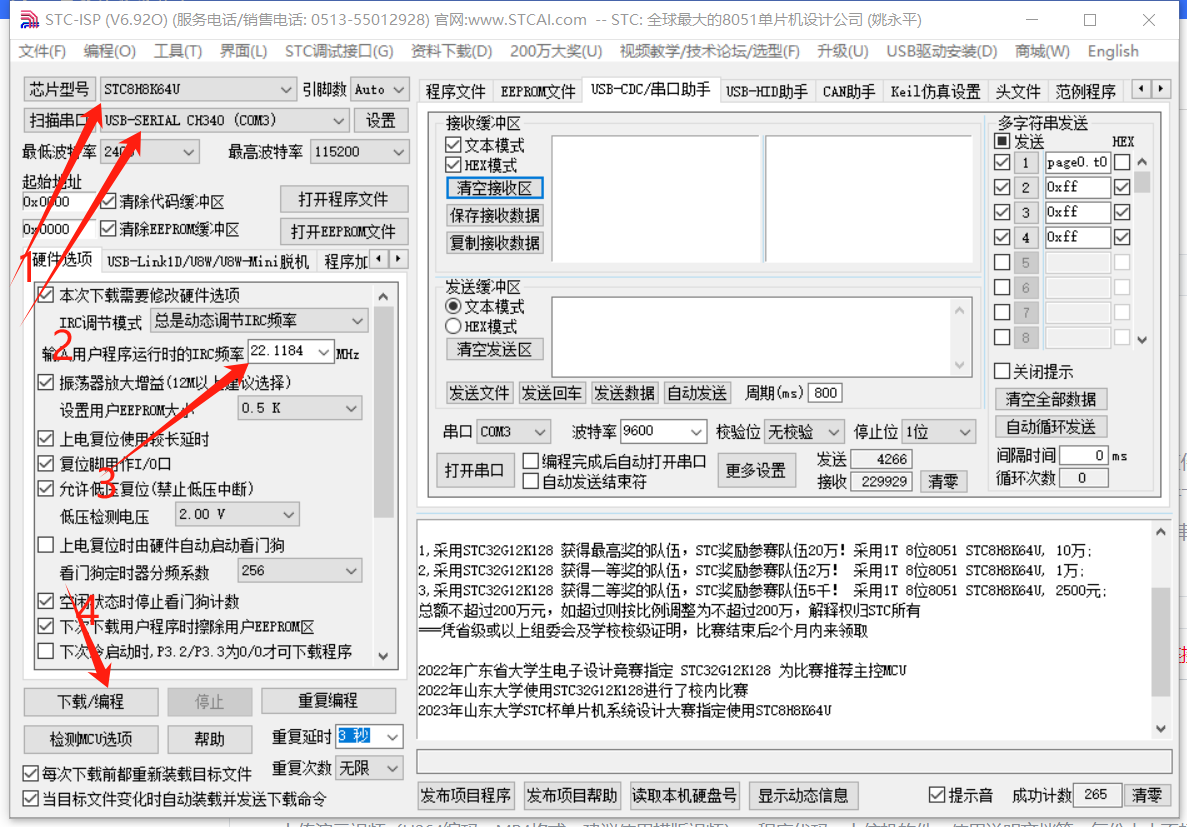
Task: Click the multi-string send list scrollbar
Action: tap(1142, 251)
